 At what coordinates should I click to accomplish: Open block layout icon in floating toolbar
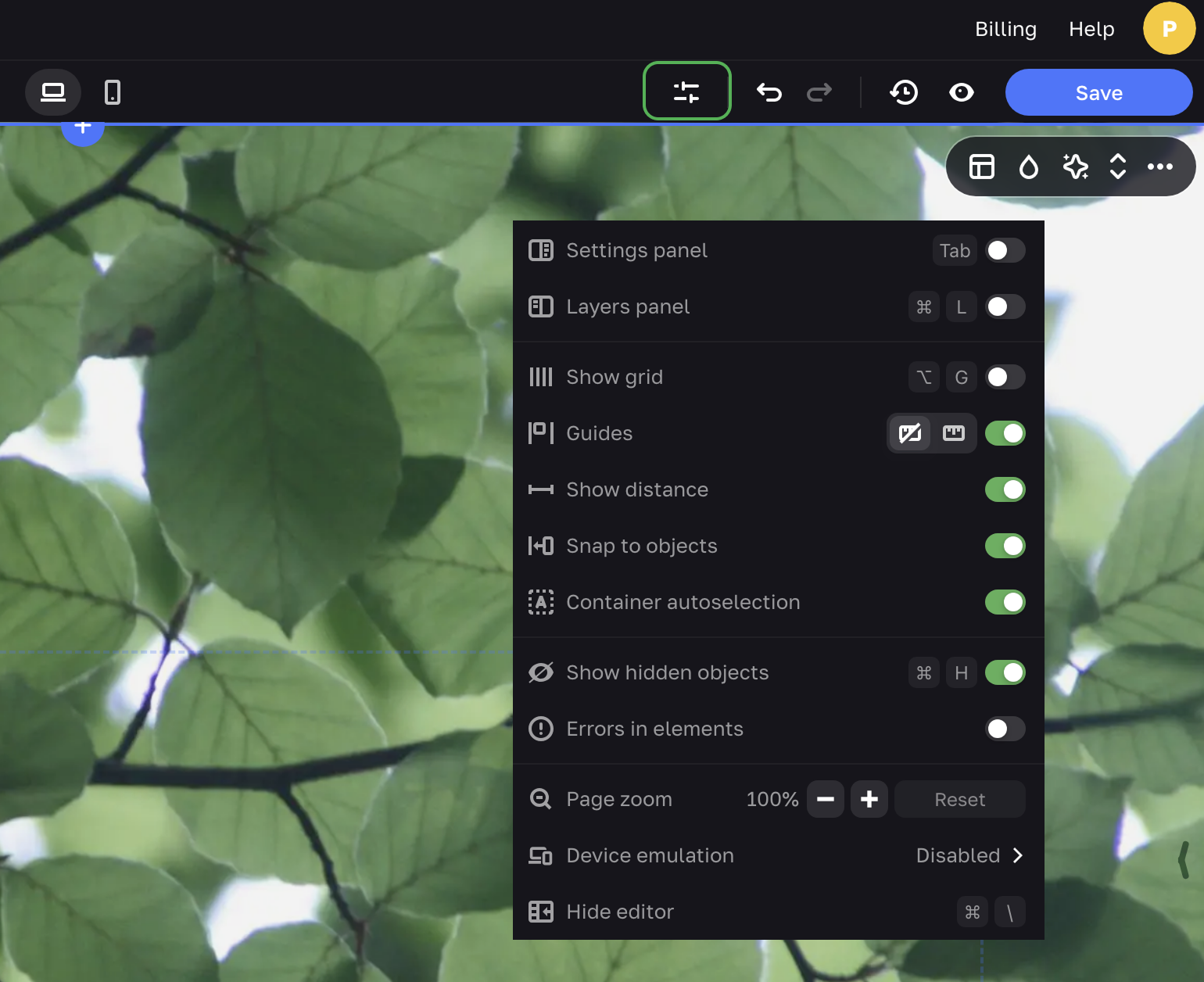(981, 167)
